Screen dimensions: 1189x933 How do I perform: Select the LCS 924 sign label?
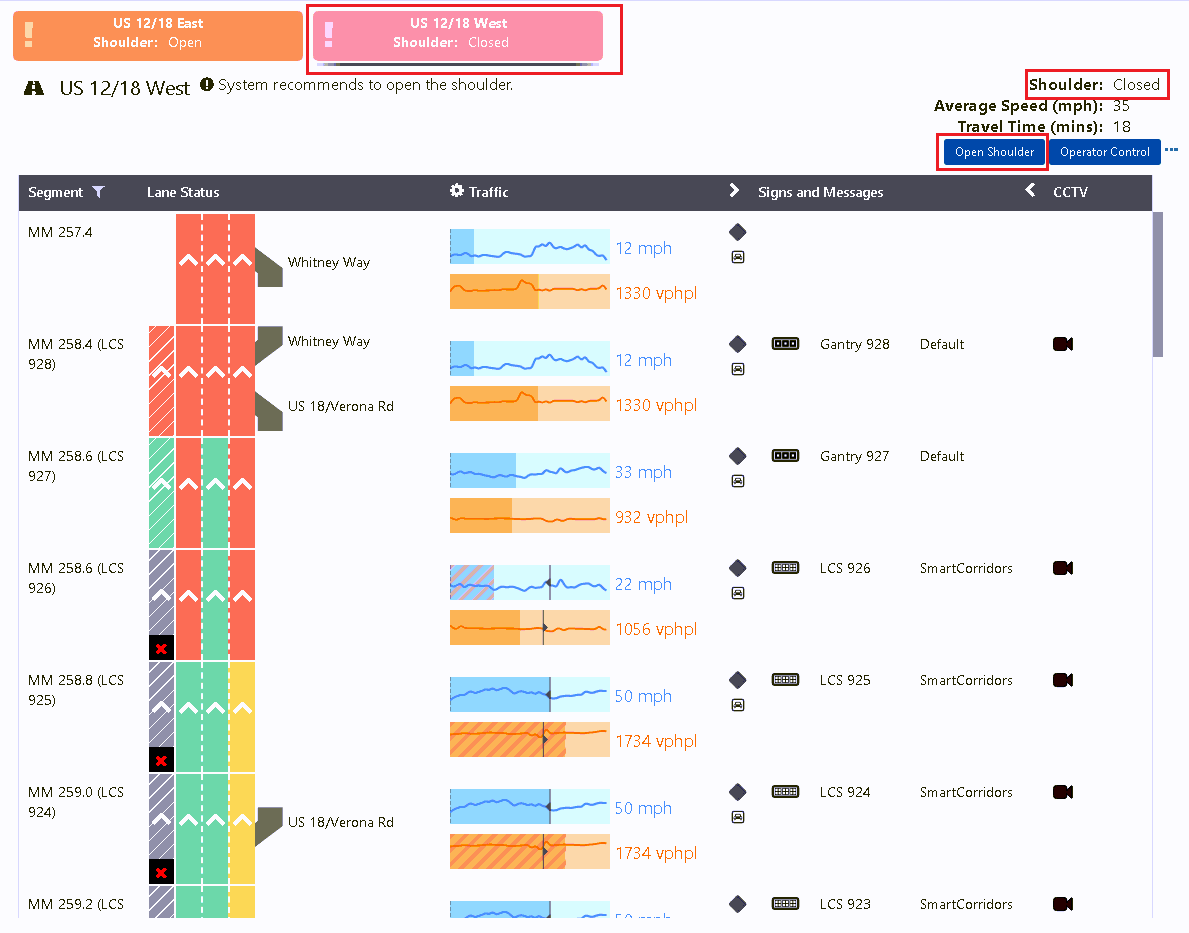[x=845, y=792]
